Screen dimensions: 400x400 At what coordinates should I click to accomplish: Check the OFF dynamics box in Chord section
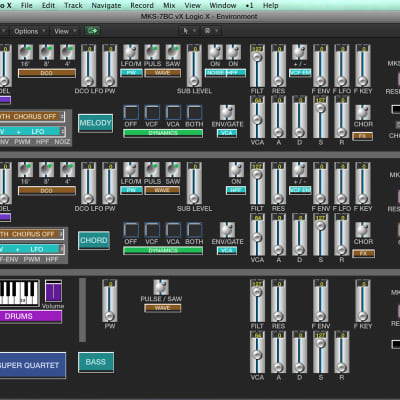click(131, 230)
